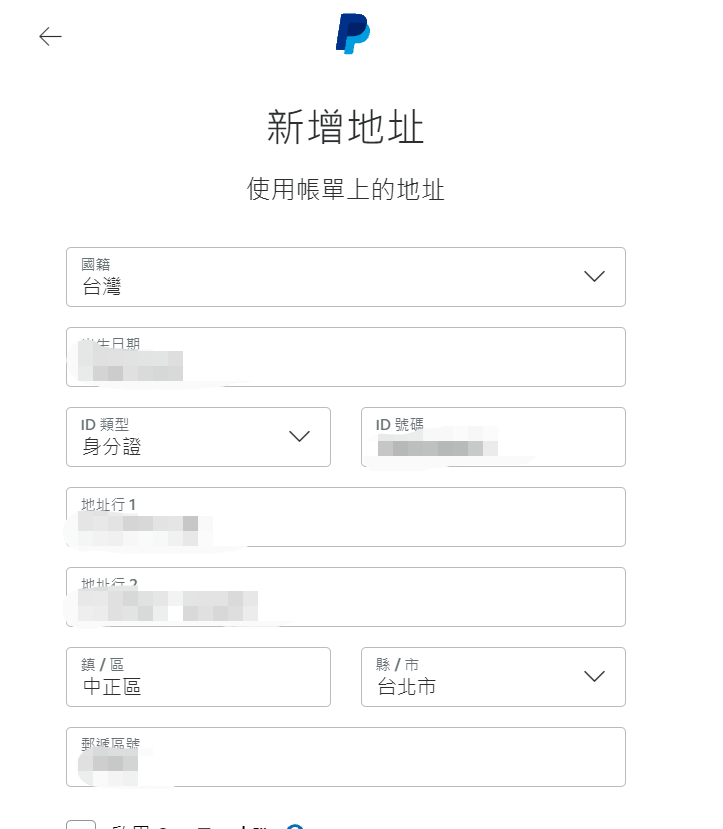Expand the ID 類型 dropdown label
The width and height of the screenshot is (723, 829).
click(x=105, y=425)
